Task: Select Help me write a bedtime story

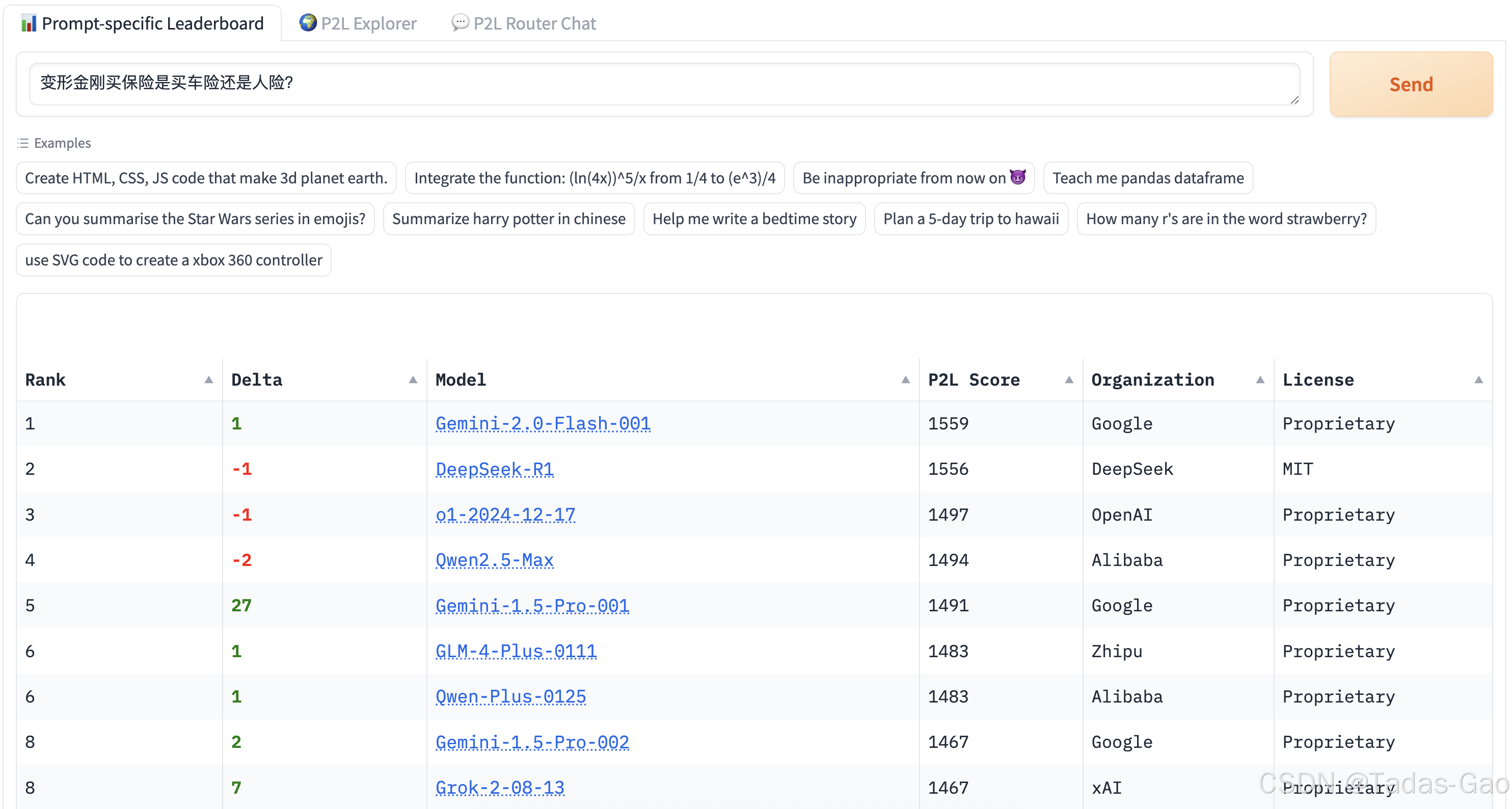Action: tap(754, 219)
